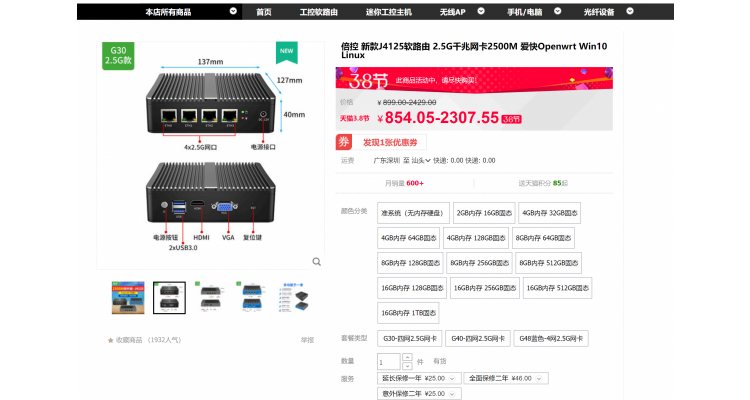Choose 8GB内存 256GB固态 option

[479, 263]
